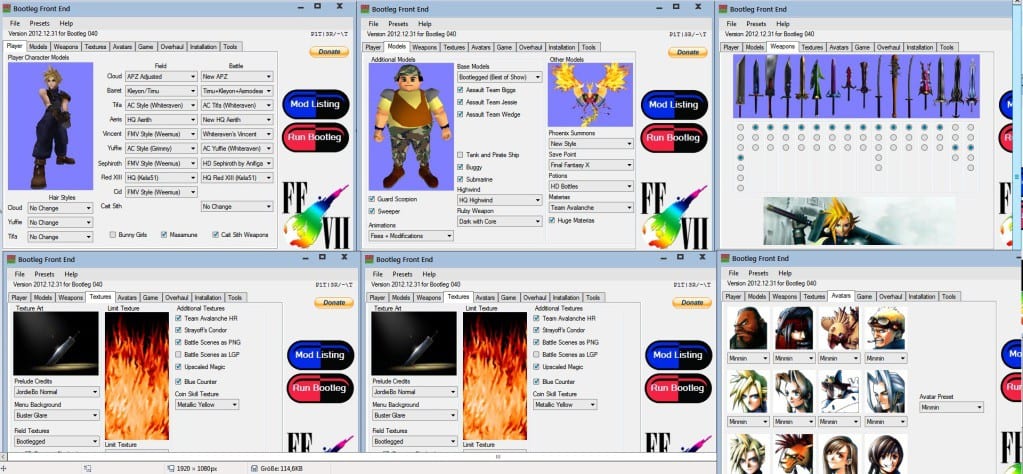Uncheck the Assault Team Biggs option

[460, 89]
